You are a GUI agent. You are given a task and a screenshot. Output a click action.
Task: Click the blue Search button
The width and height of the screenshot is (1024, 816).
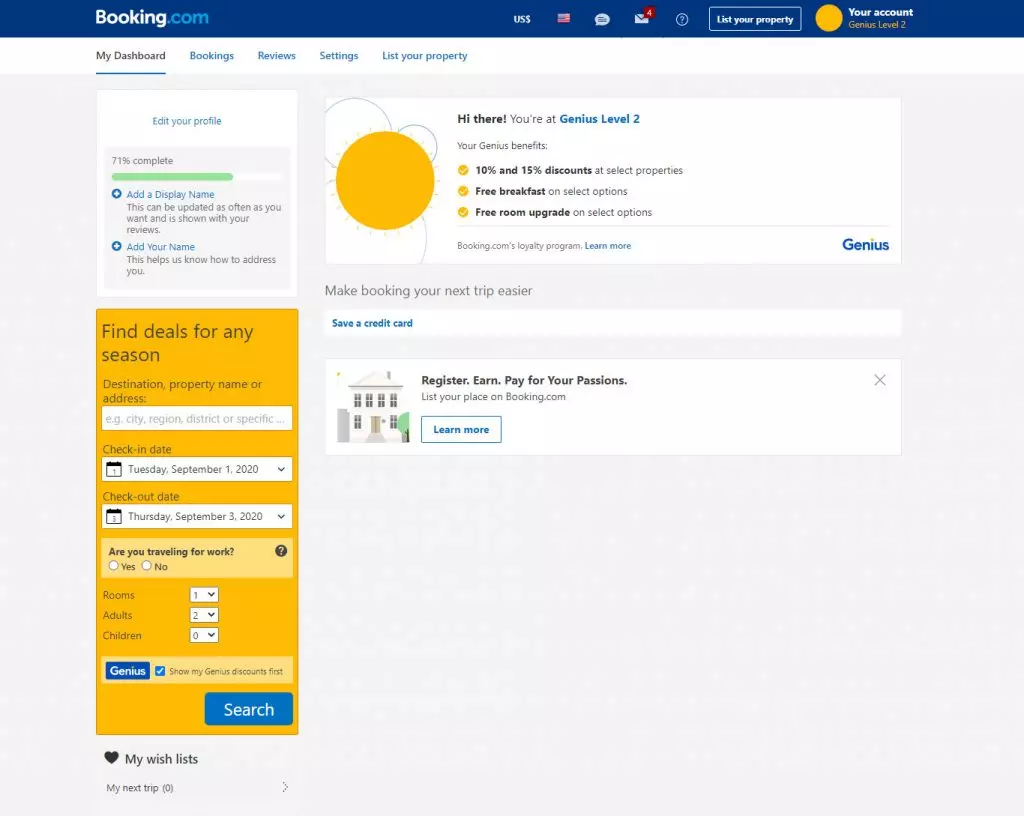[x=249, y=709]
